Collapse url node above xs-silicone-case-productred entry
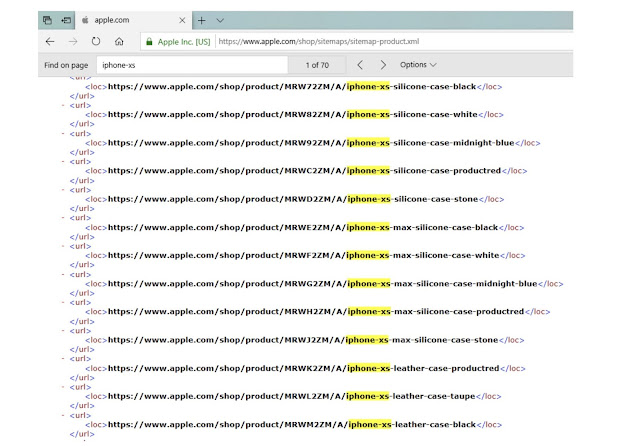 (x=63, y=162)
